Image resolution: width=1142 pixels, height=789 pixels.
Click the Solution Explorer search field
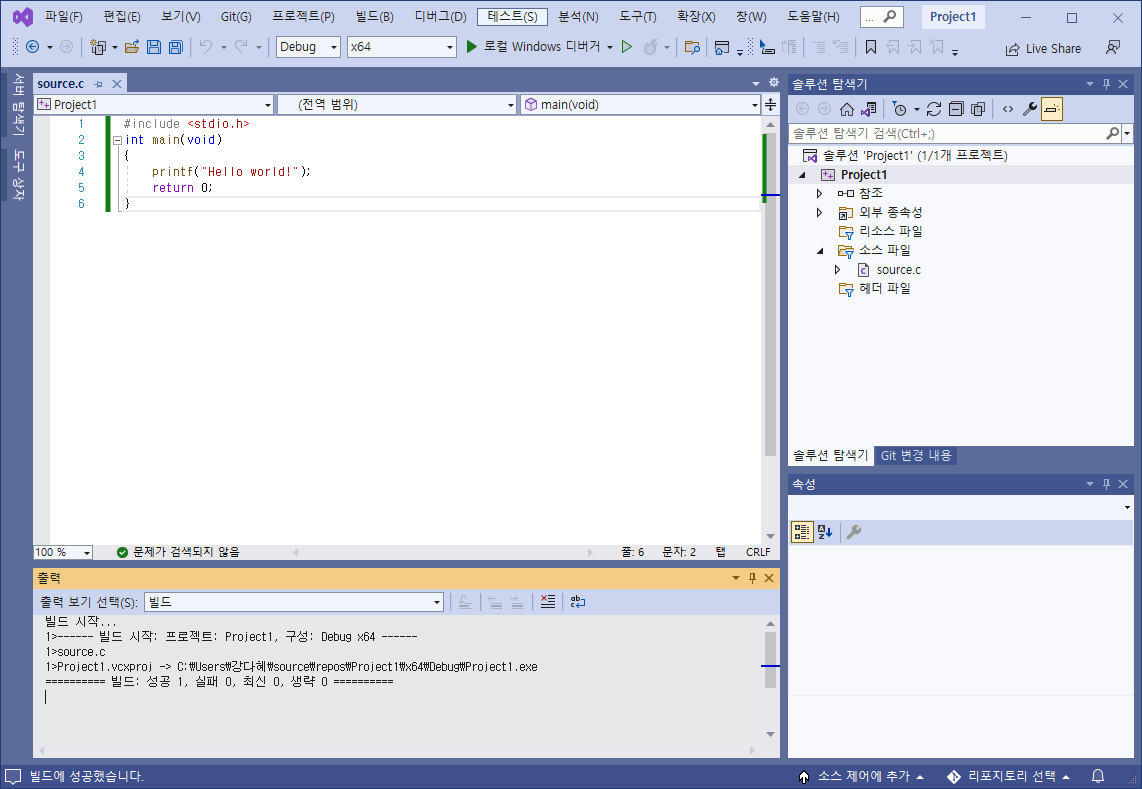947,133
